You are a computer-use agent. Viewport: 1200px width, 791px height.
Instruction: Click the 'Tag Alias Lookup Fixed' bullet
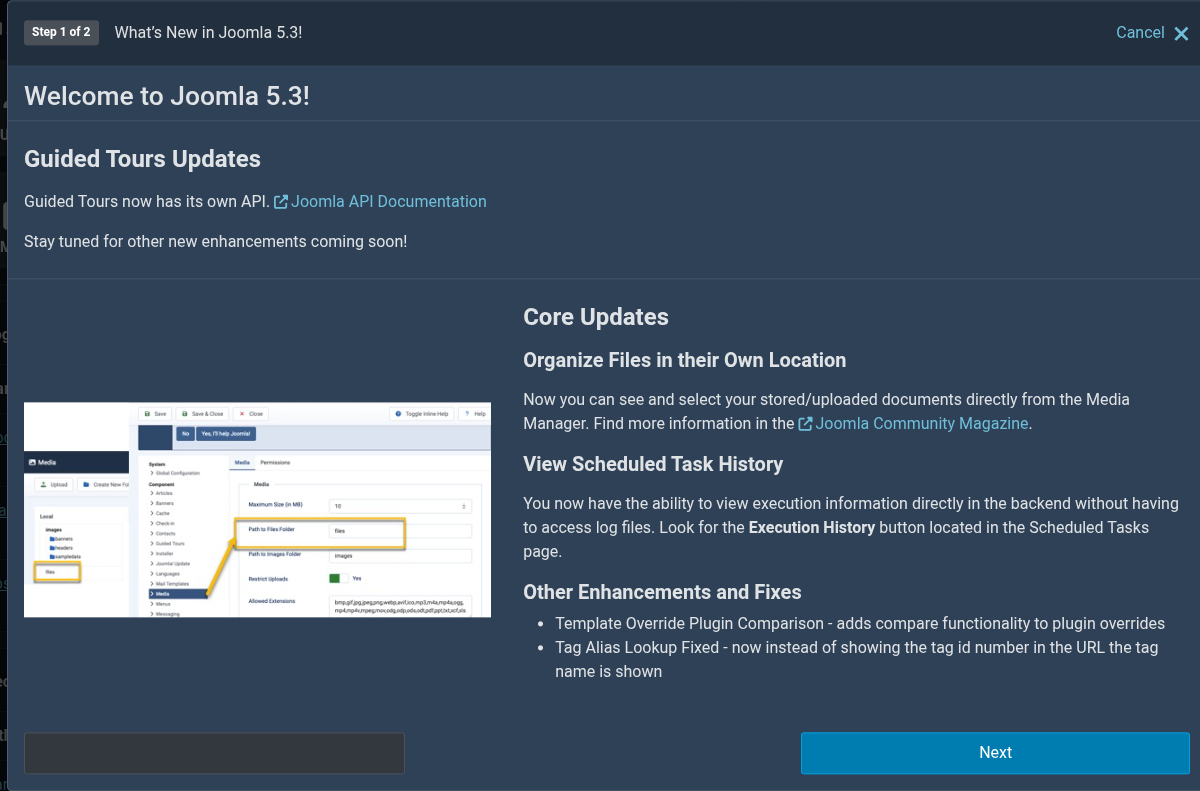[x=857, y=659]
